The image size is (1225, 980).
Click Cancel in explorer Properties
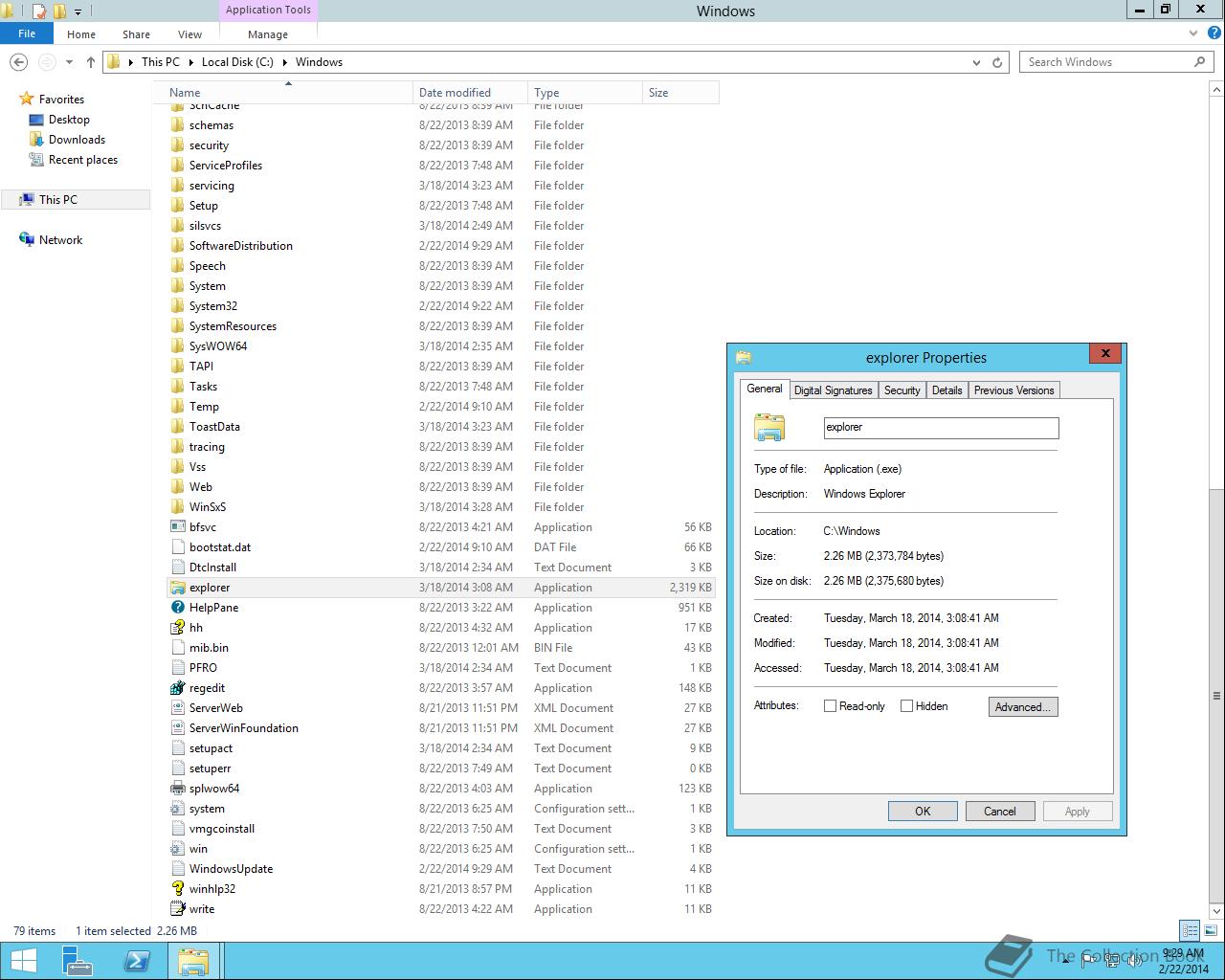coord(1000,811)
